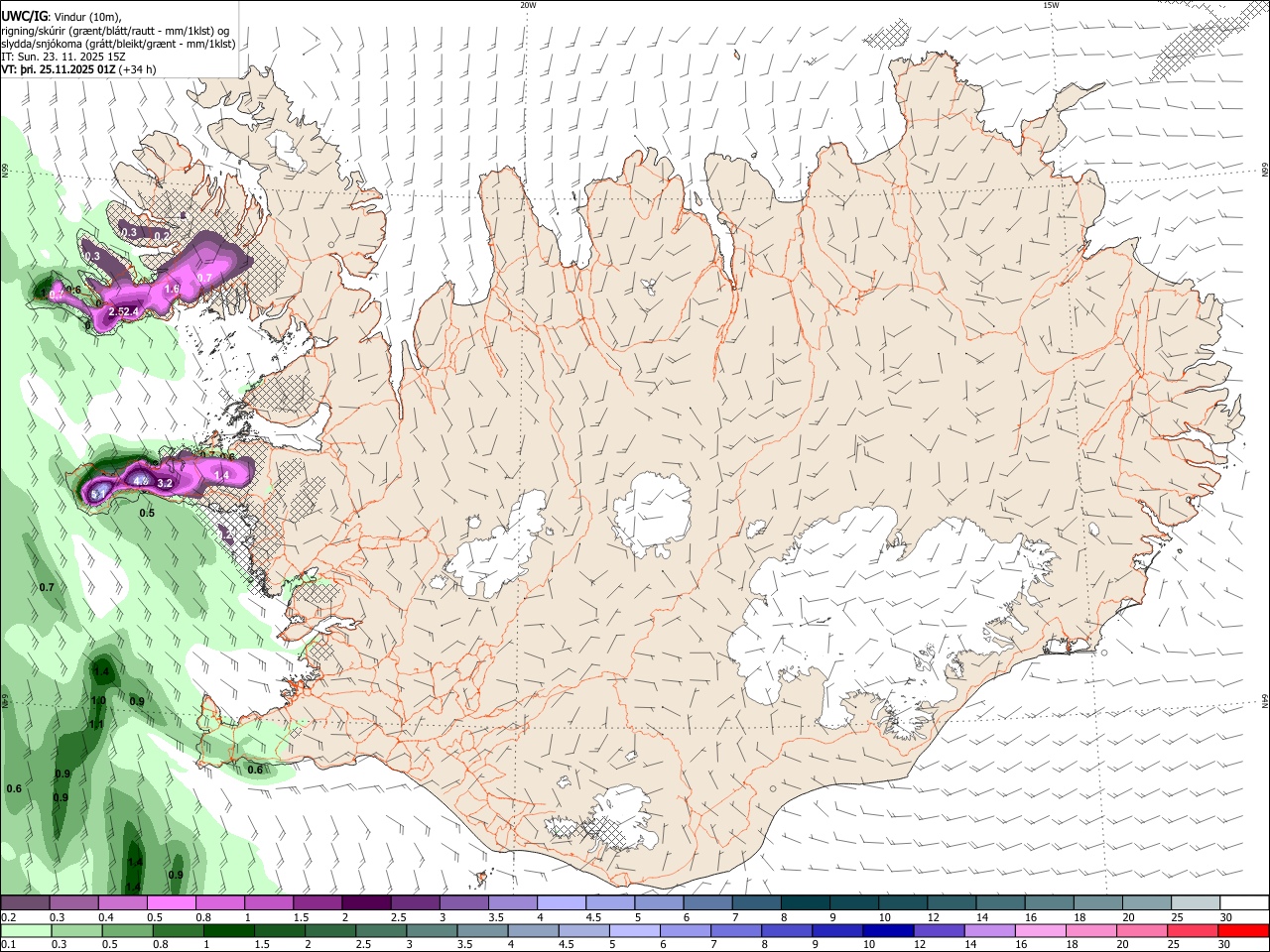1270x952 pixels.
Task: Click the '15W' longitude label at the top
Action: click(x=1052, y=5)
